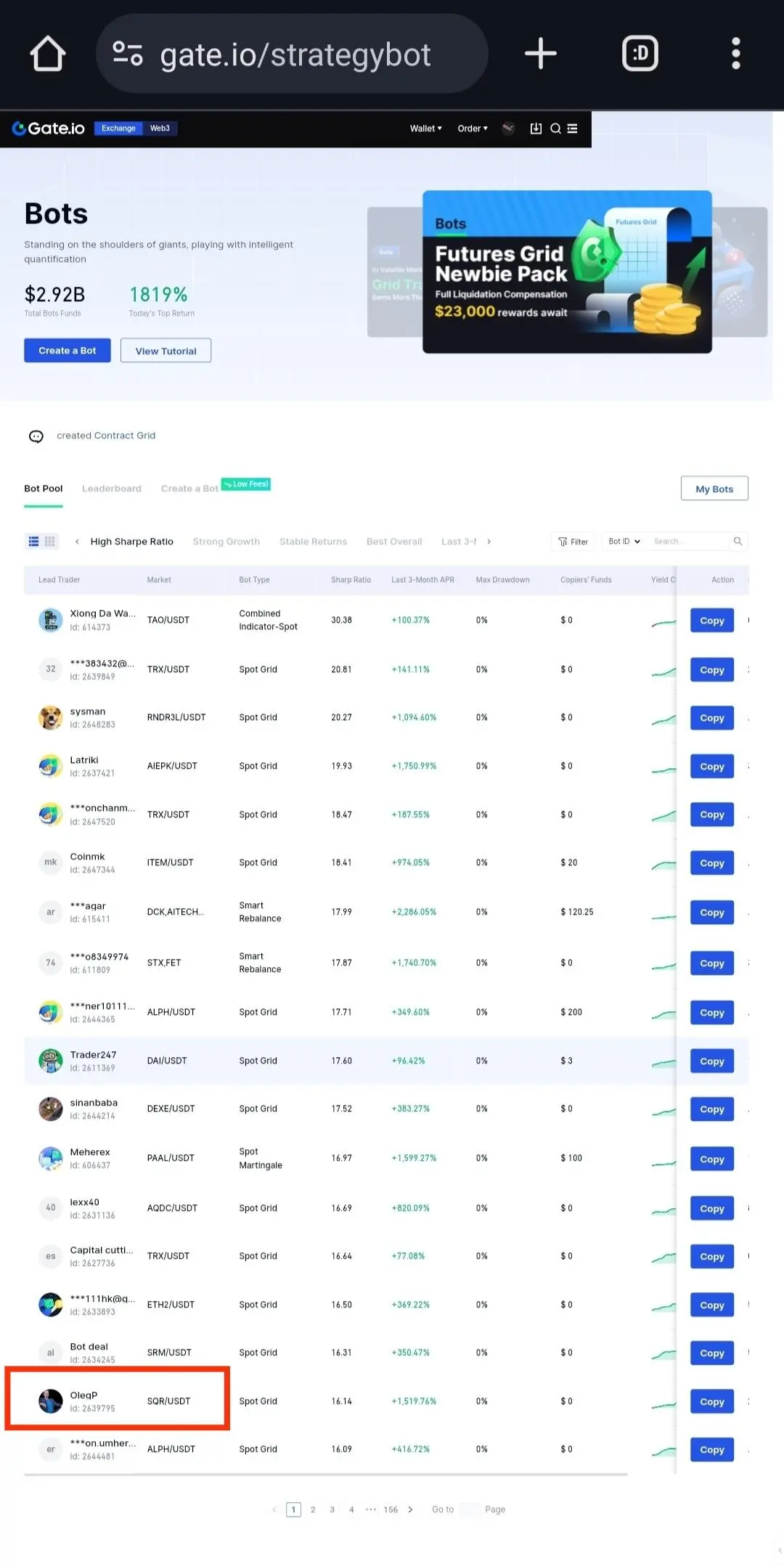Click the Gate.io logo
Image resolution: width=784 pixels, height=1566 pixels.
[49, 129]
